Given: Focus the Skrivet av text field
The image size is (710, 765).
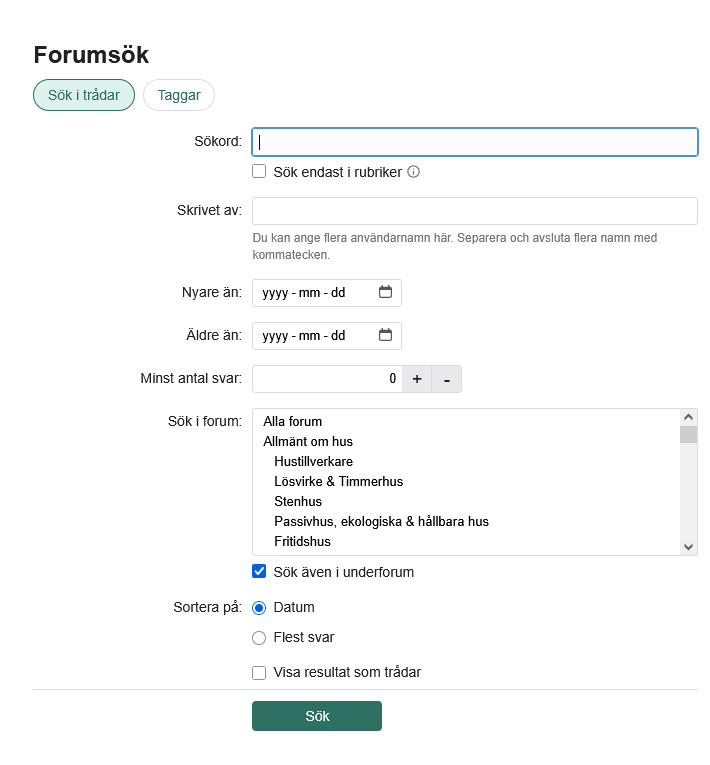Looking at the screenshot, I should click(x=474, y=211).
